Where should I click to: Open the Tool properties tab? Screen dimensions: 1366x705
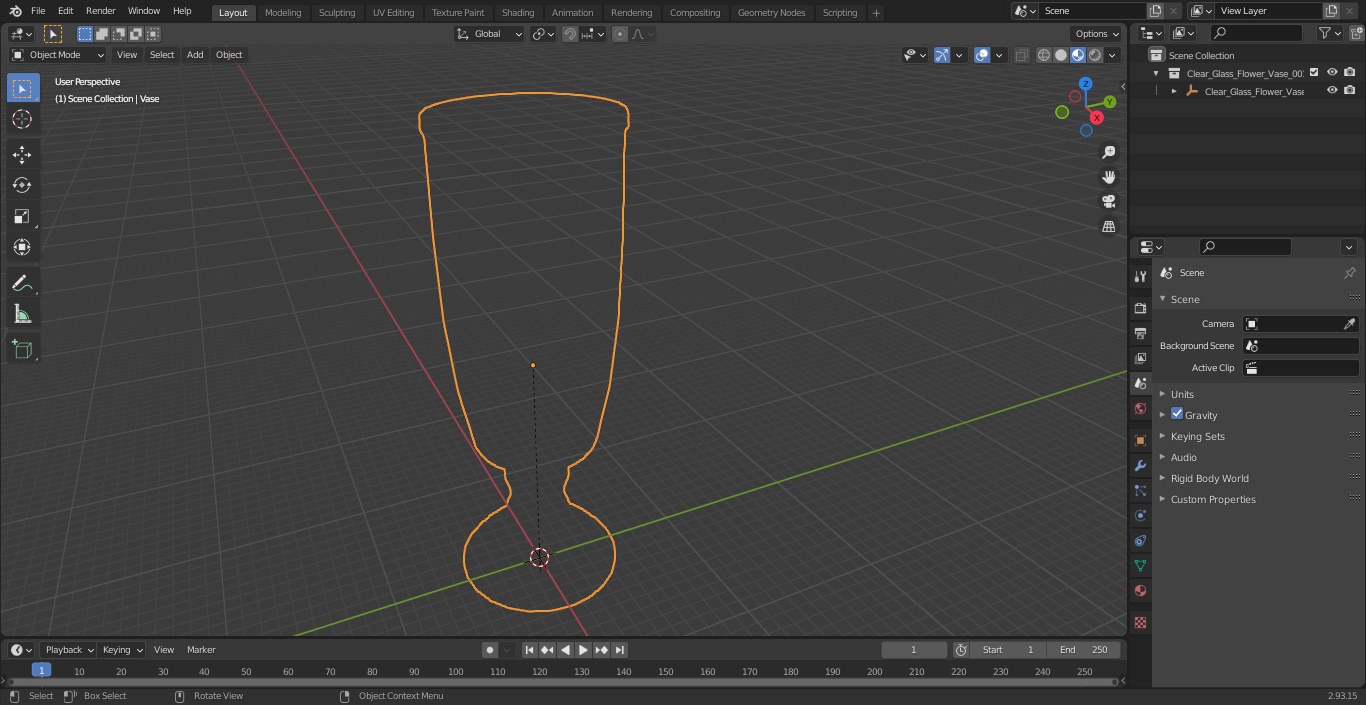tap(1140, 276)
